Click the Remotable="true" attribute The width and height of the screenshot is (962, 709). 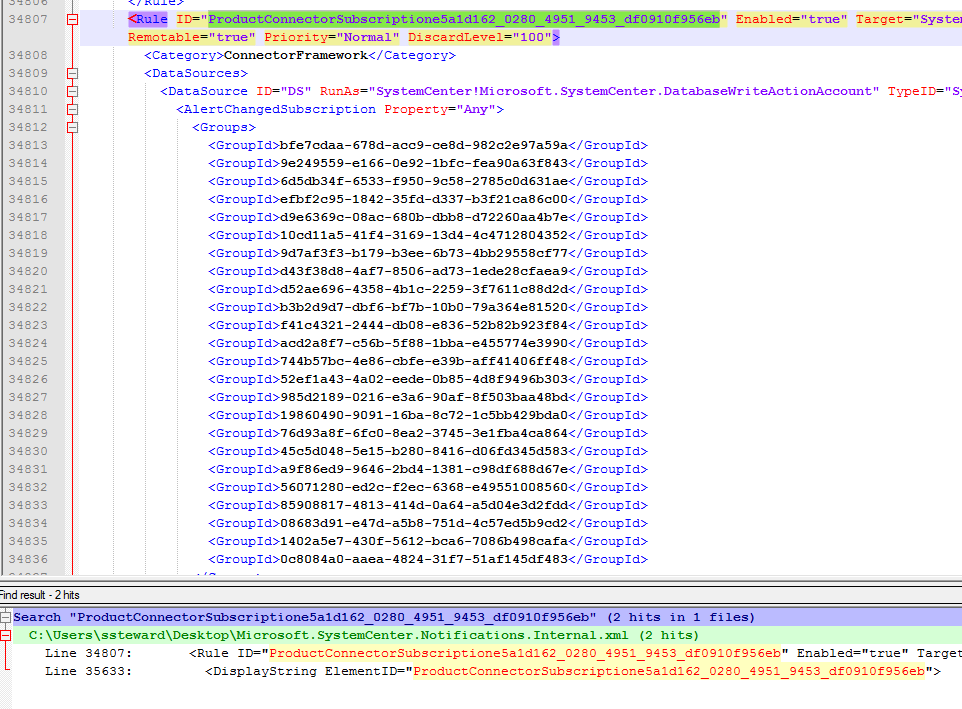(x=192, y=37)
